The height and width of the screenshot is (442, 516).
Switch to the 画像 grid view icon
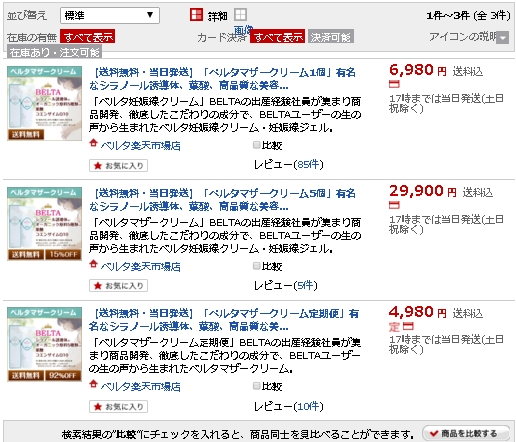pos(240,15)
